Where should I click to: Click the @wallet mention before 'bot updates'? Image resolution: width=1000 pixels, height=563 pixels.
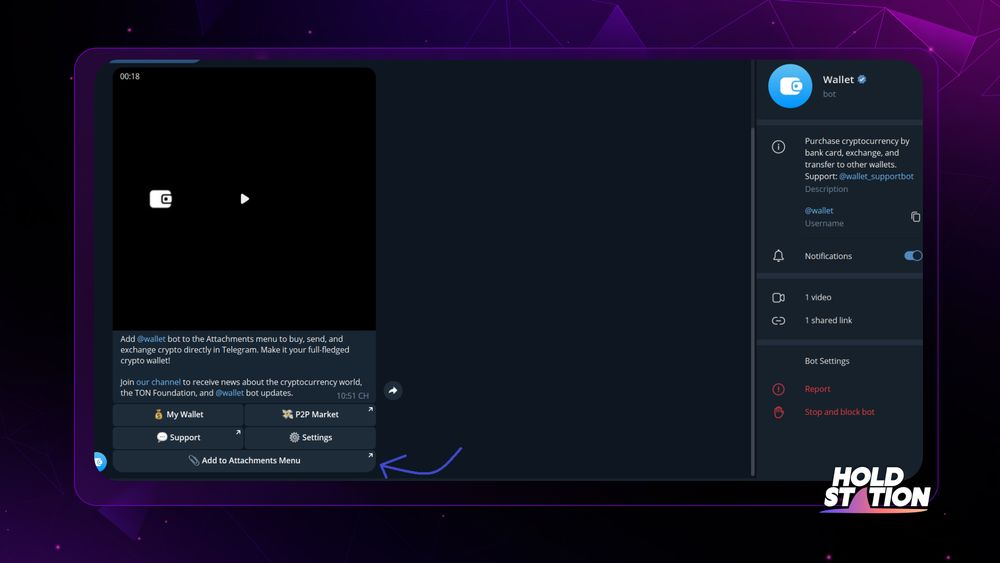tap(230, 393)
